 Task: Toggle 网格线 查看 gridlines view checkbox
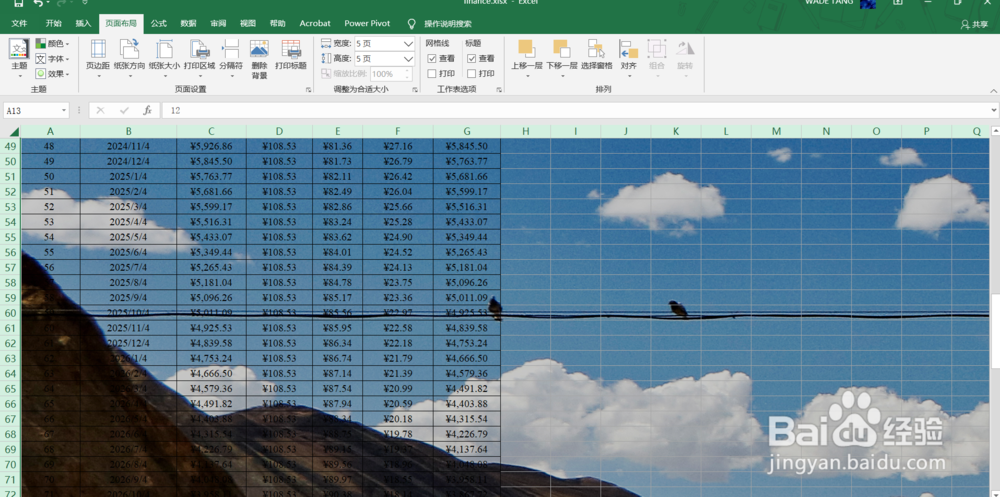[x=432, y=58]
